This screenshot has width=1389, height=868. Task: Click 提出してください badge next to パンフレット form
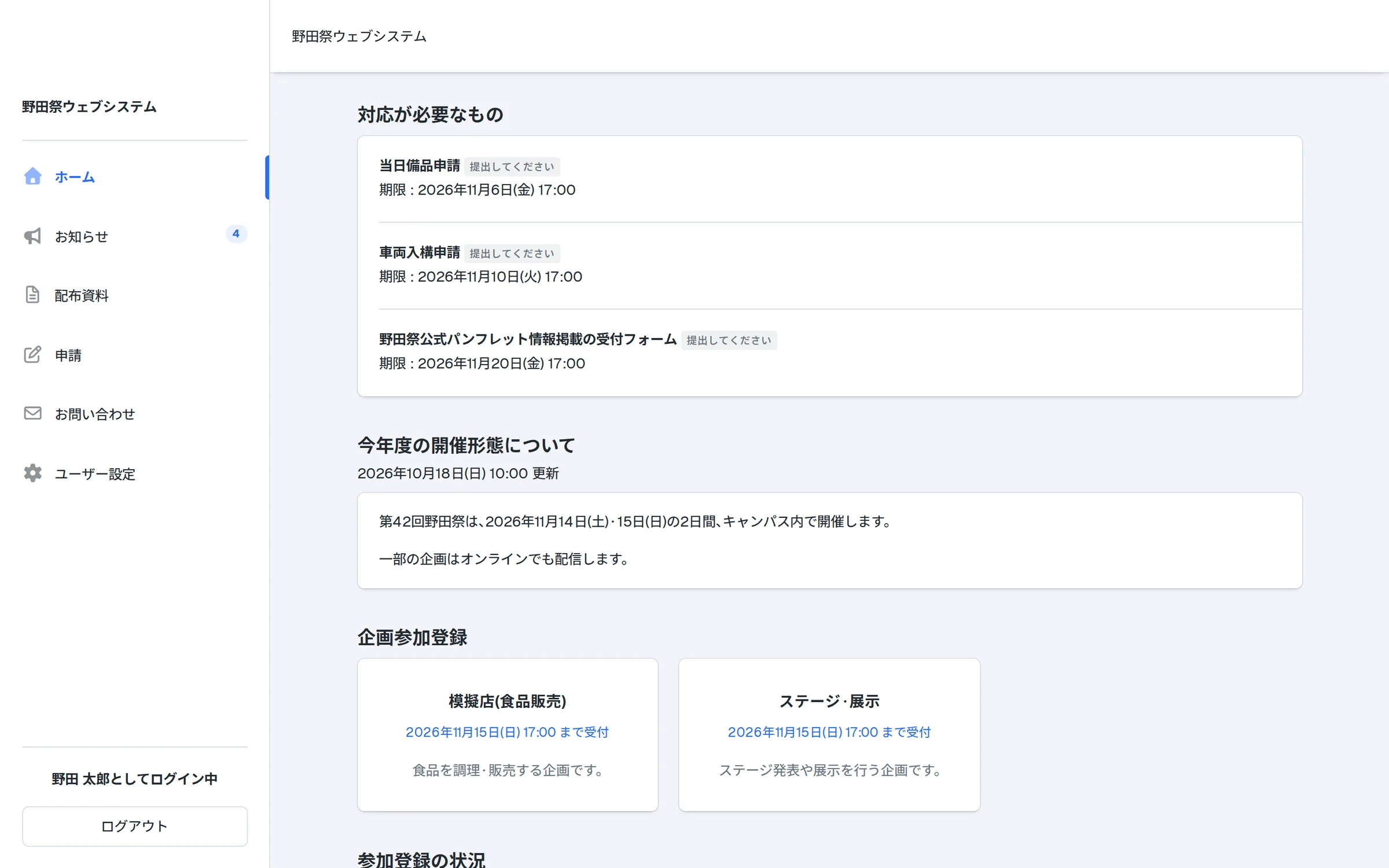pos(729,340)
